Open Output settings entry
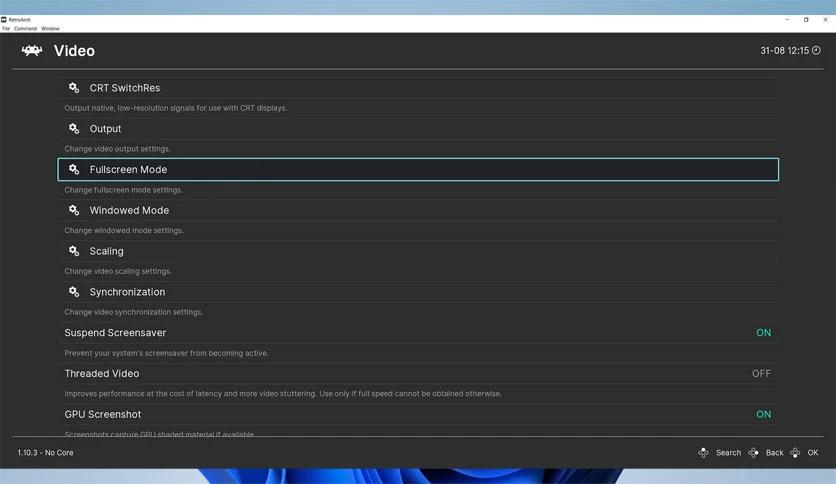The width and height of the screenshot is (836, 484). coord(418,128)
